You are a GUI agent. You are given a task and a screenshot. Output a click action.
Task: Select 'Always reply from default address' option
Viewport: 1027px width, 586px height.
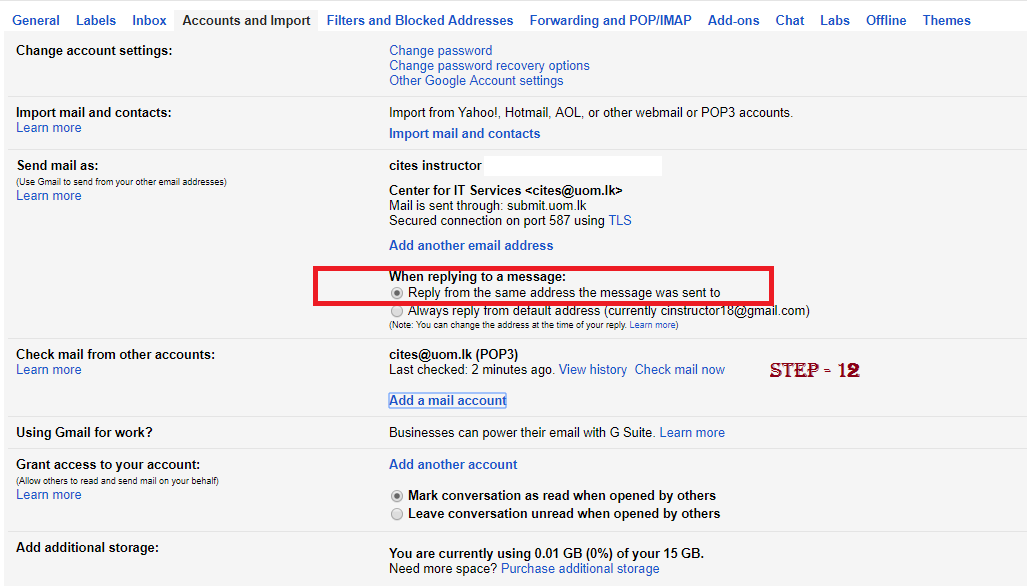tap(397, 311)
